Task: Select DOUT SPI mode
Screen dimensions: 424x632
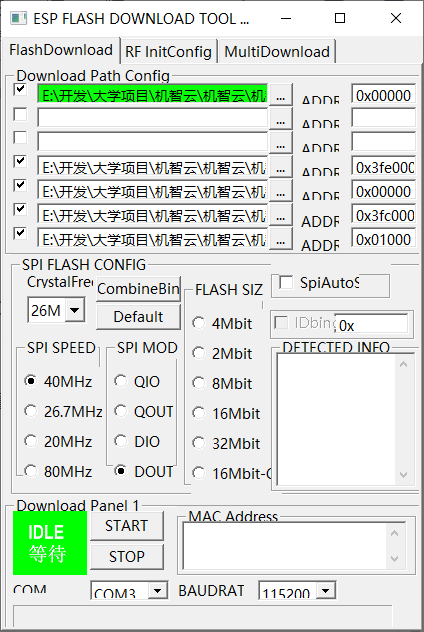Action: (144, 471)
